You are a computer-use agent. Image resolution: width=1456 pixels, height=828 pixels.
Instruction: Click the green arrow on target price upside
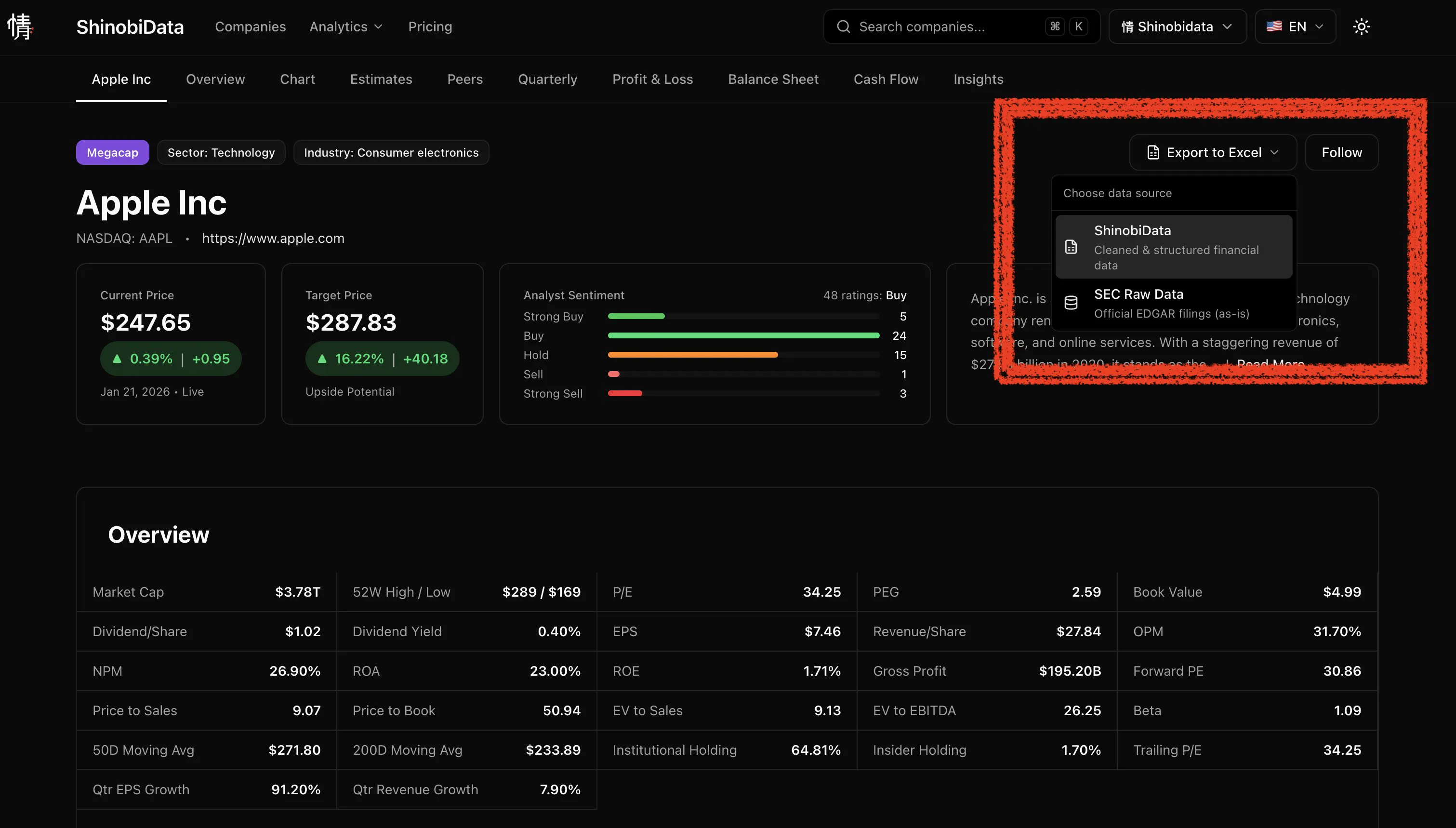pyautogui.click(x=322, y=358)
